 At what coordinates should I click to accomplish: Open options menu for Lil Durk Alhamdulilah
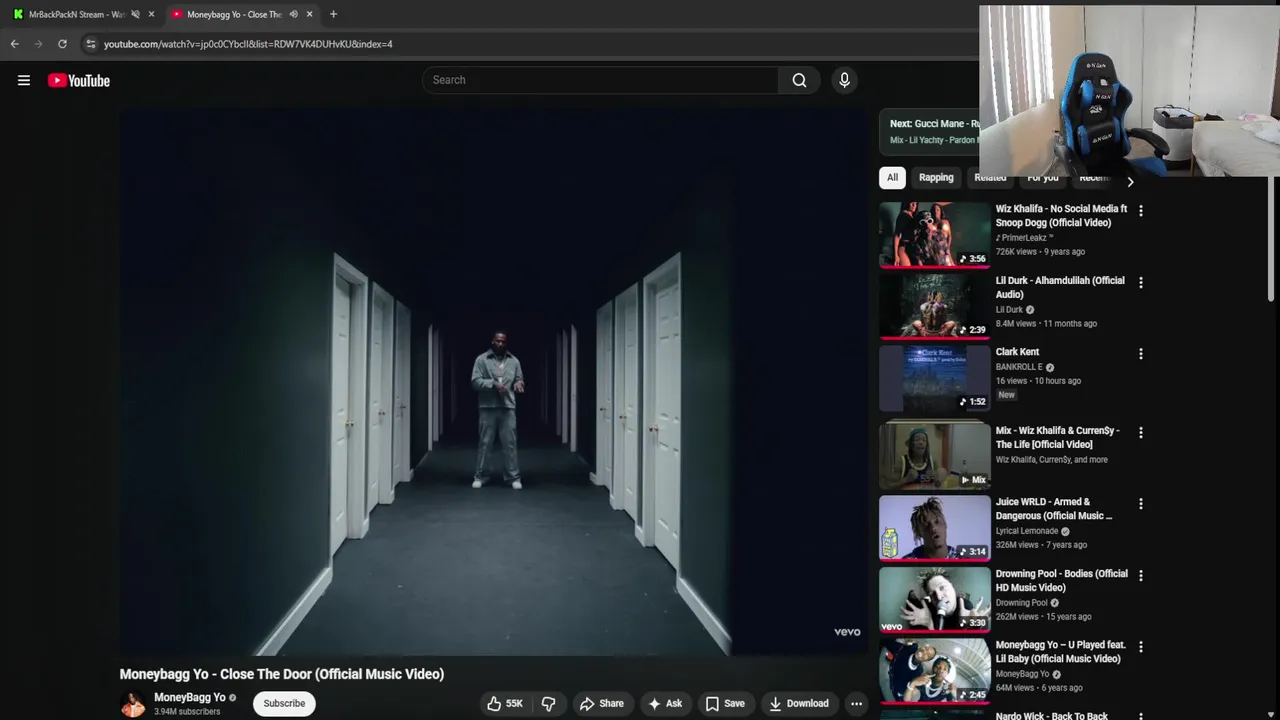click(1141, 283)
